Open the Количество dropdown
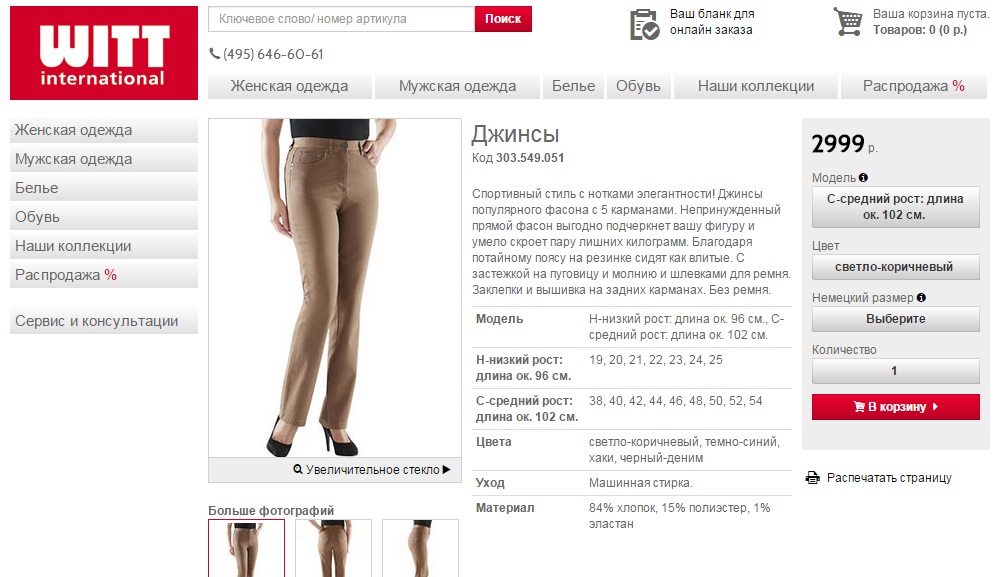Image resolution: width=995 pixels, height=577 pixels. pos(895,371)
